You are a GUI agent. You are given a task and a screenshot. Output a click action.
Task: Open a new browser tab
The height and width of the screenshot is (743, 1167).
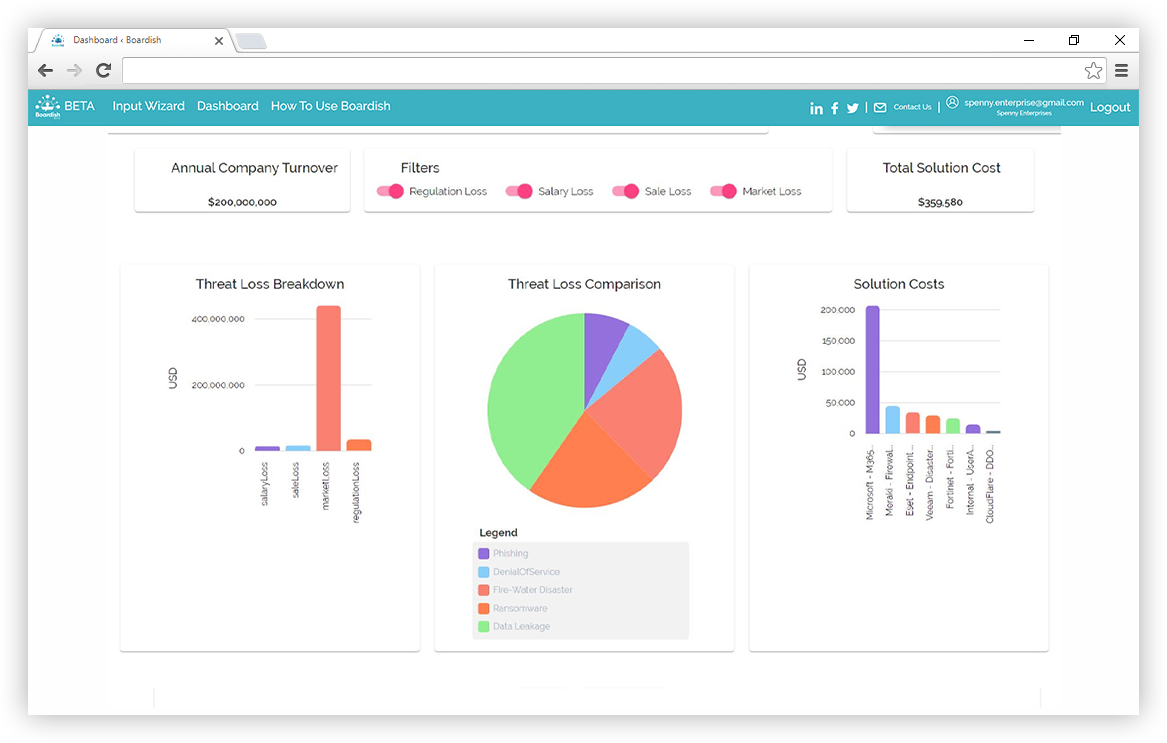pyautogui.click(x=252, y=41)
